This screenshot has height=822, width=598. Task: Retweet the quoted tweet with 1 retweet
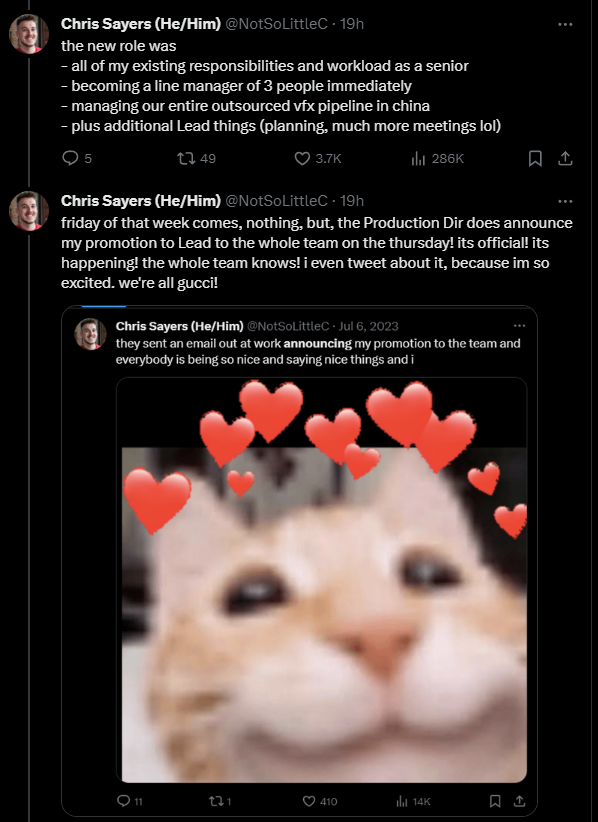215,801
